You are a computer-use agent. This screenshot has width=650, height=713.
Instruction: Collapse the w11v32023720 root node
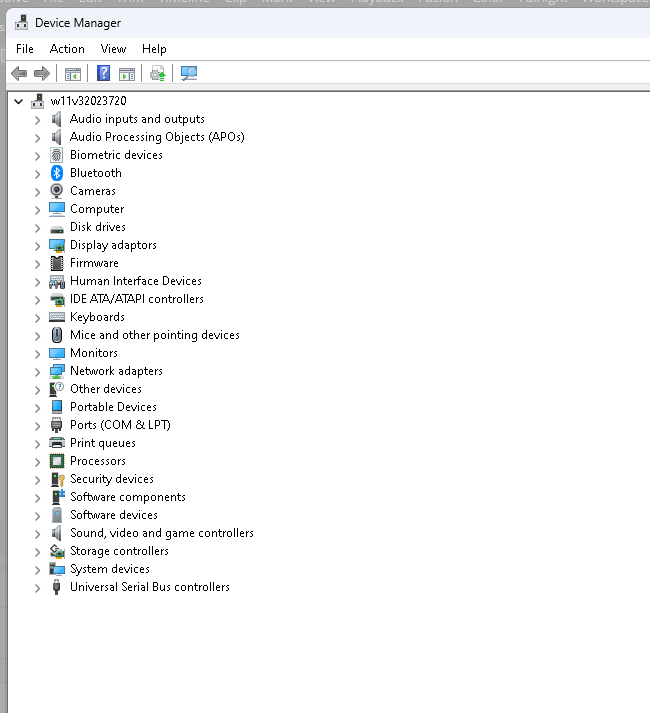pos(19,101)
